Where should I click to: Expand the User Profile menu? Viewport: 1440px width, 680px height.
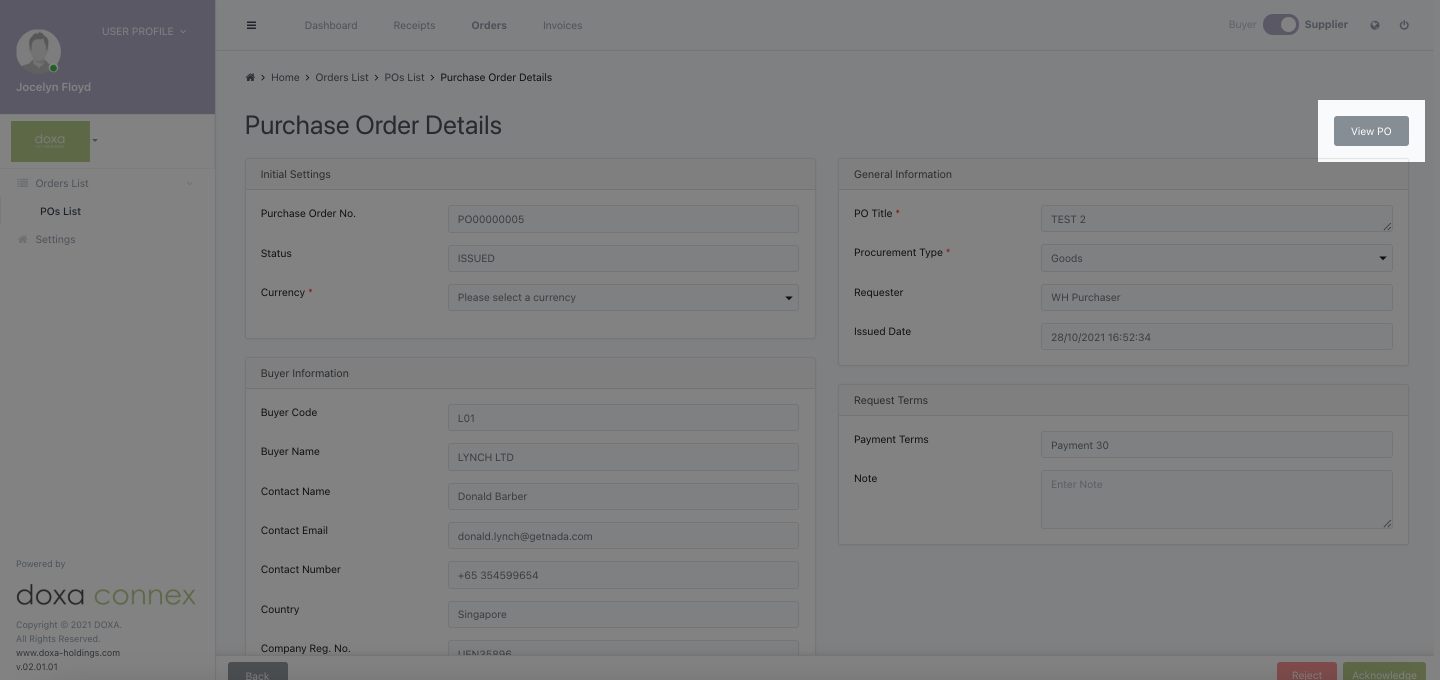(143, 31)
